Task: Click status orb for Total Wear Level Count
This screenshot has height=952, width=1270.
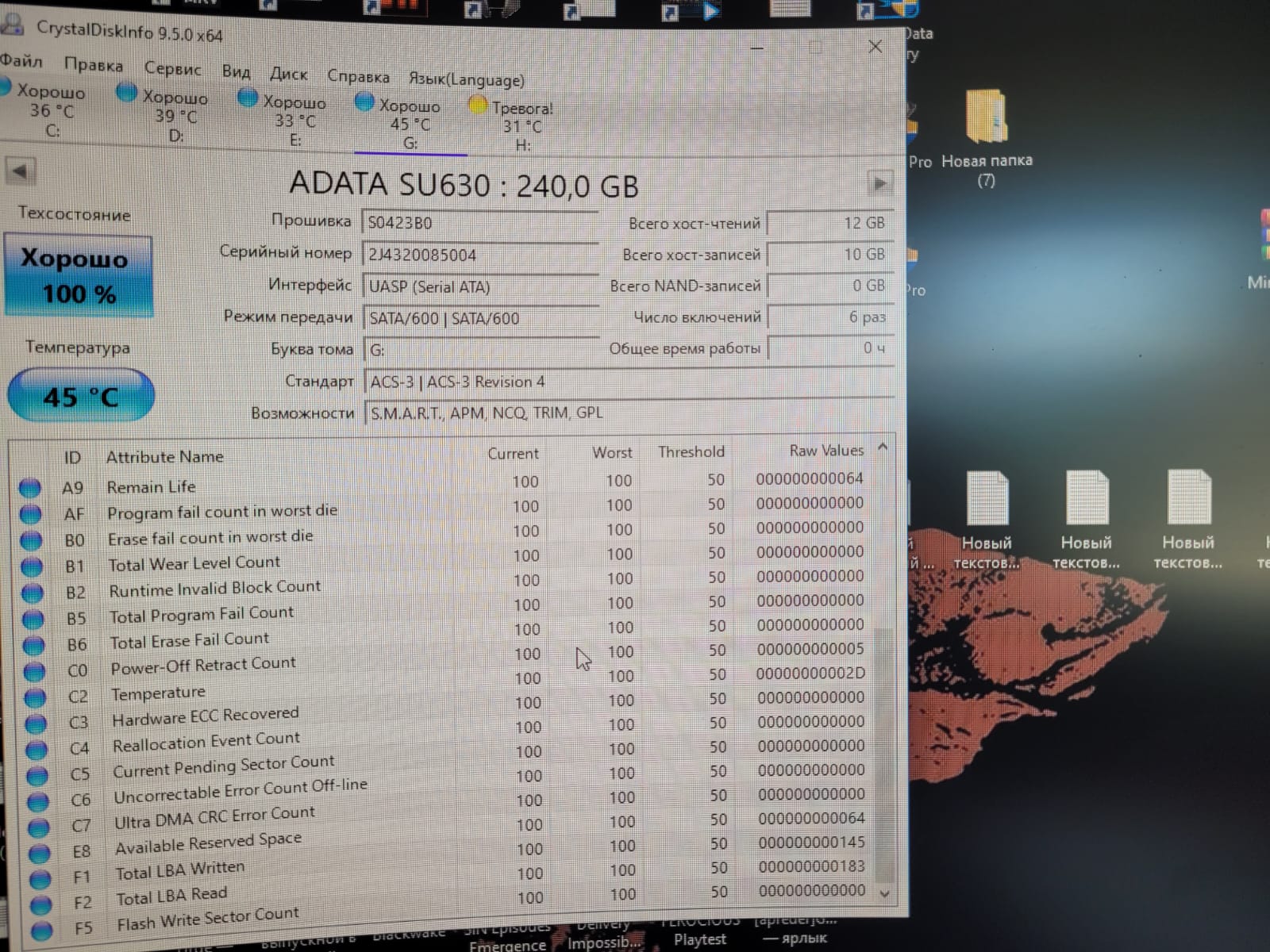Action: [x=32, y=566]
